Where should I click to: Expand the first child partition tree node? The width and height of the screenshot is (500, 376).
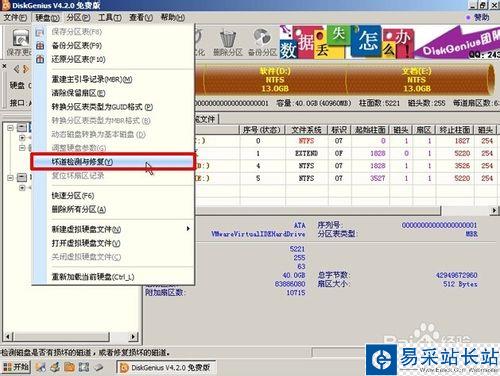[22, 137]
